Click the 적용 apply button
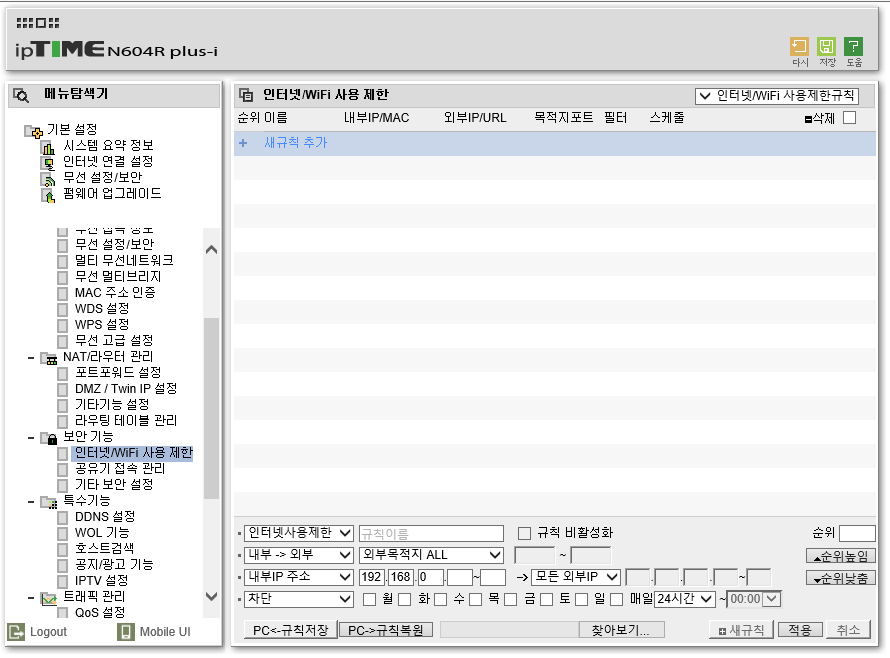 [800, 630]
